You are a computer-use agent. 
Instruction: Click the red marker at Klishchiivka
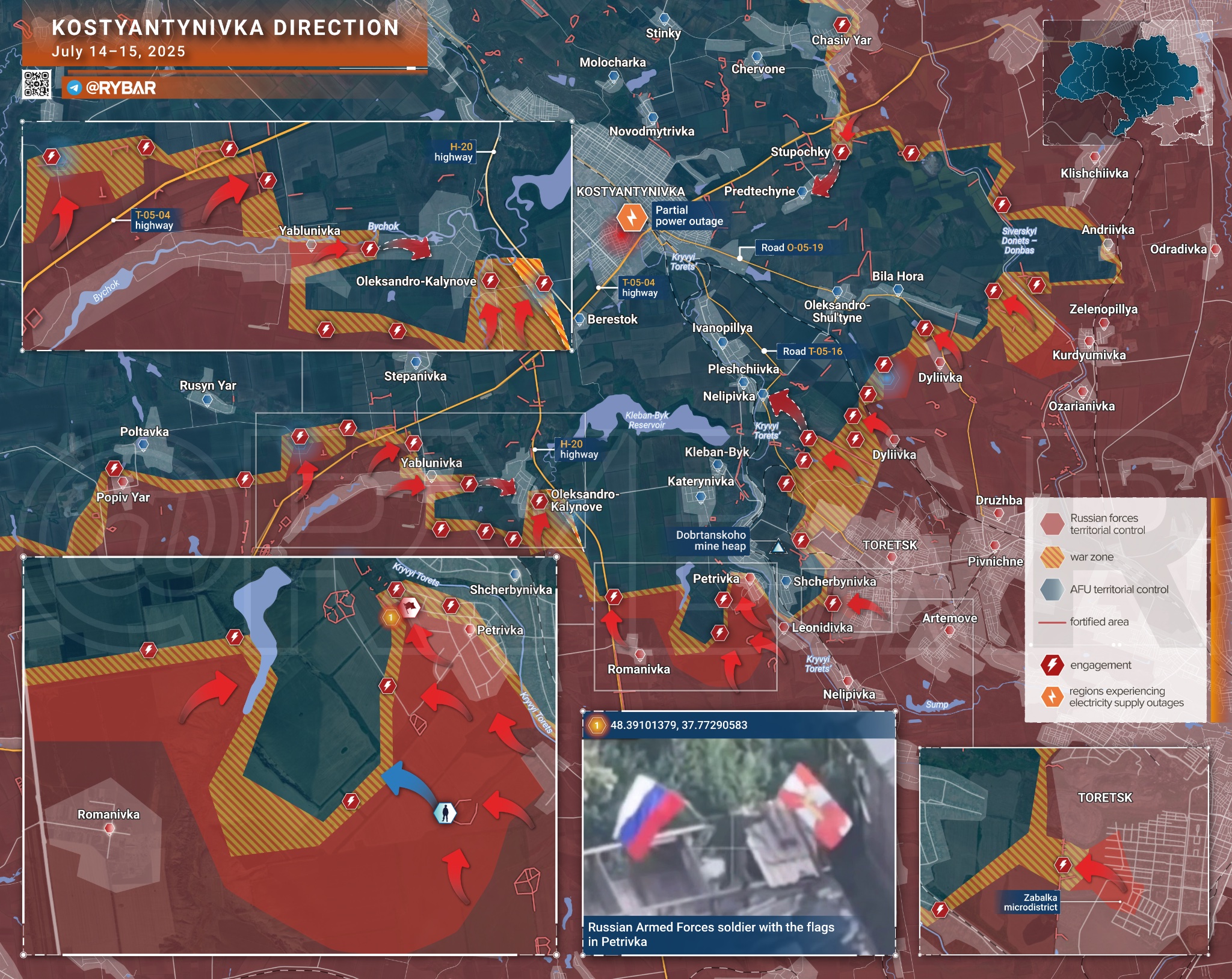(1095, 158)
